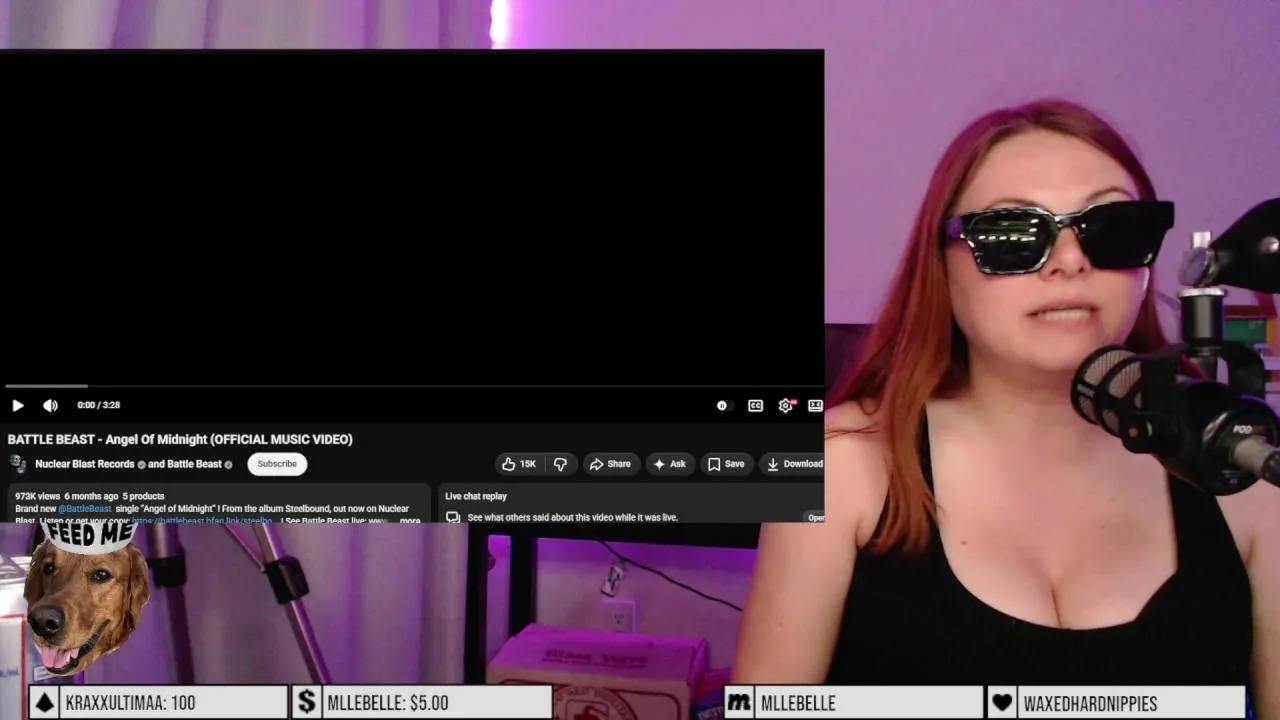This screenshot has height=720, width=1280.
Task: Open the player settings gear
Action: coord(786,405)
